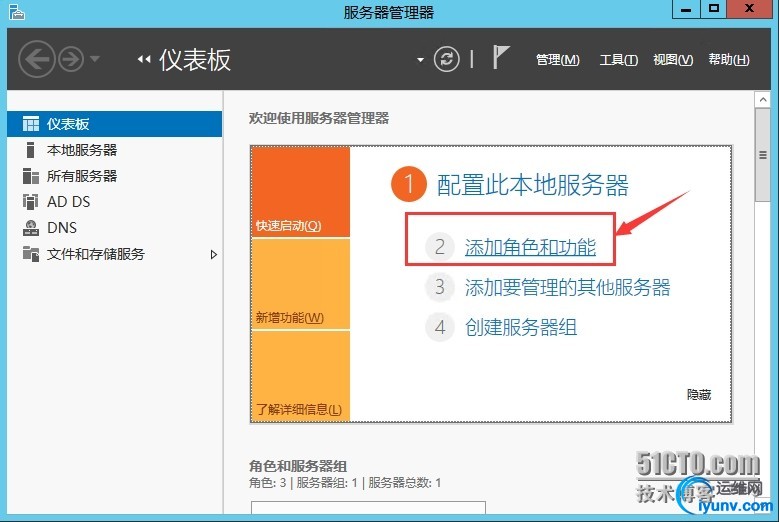Open DNS in the sidebar
The width and height of the screenshot is (779, 522).
pyautogui.click(x=114, y=227)
